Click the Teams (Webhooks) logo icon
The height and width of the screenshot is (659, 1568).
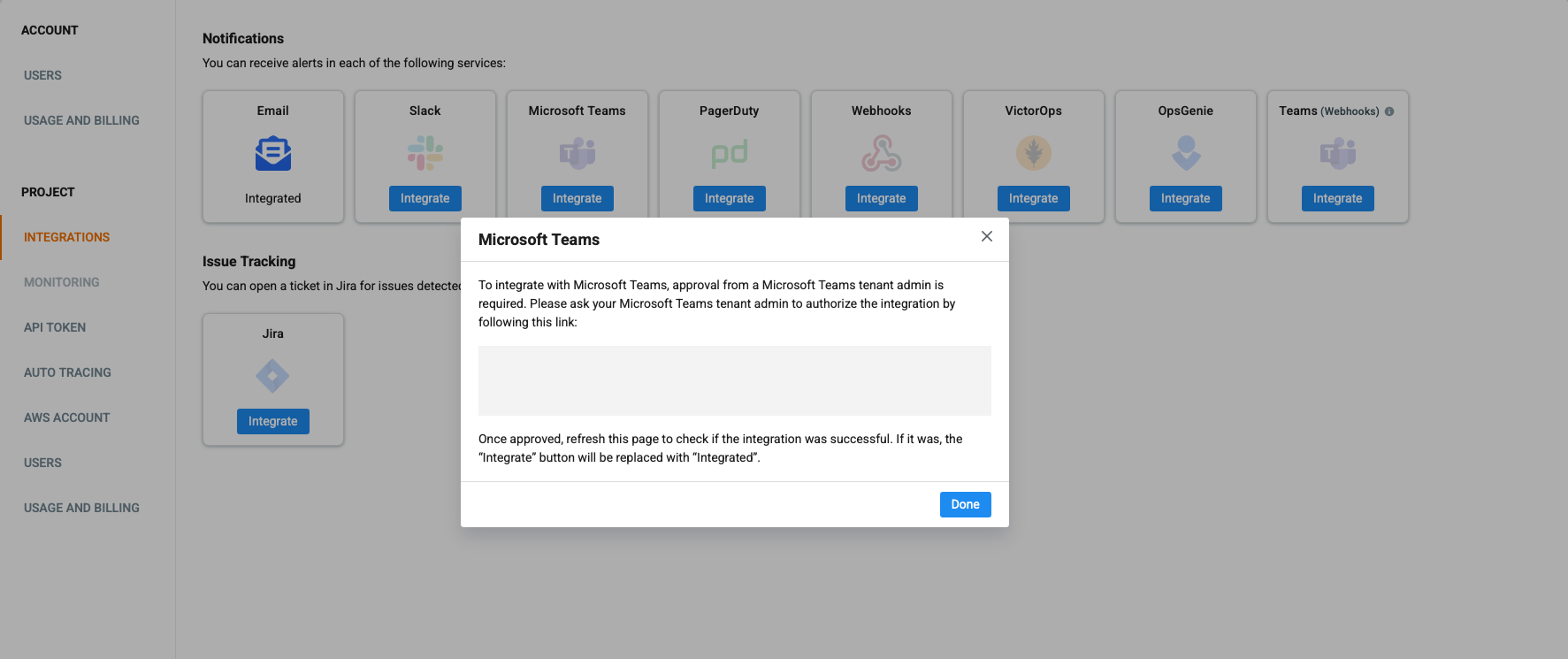tap(1338, 153)
